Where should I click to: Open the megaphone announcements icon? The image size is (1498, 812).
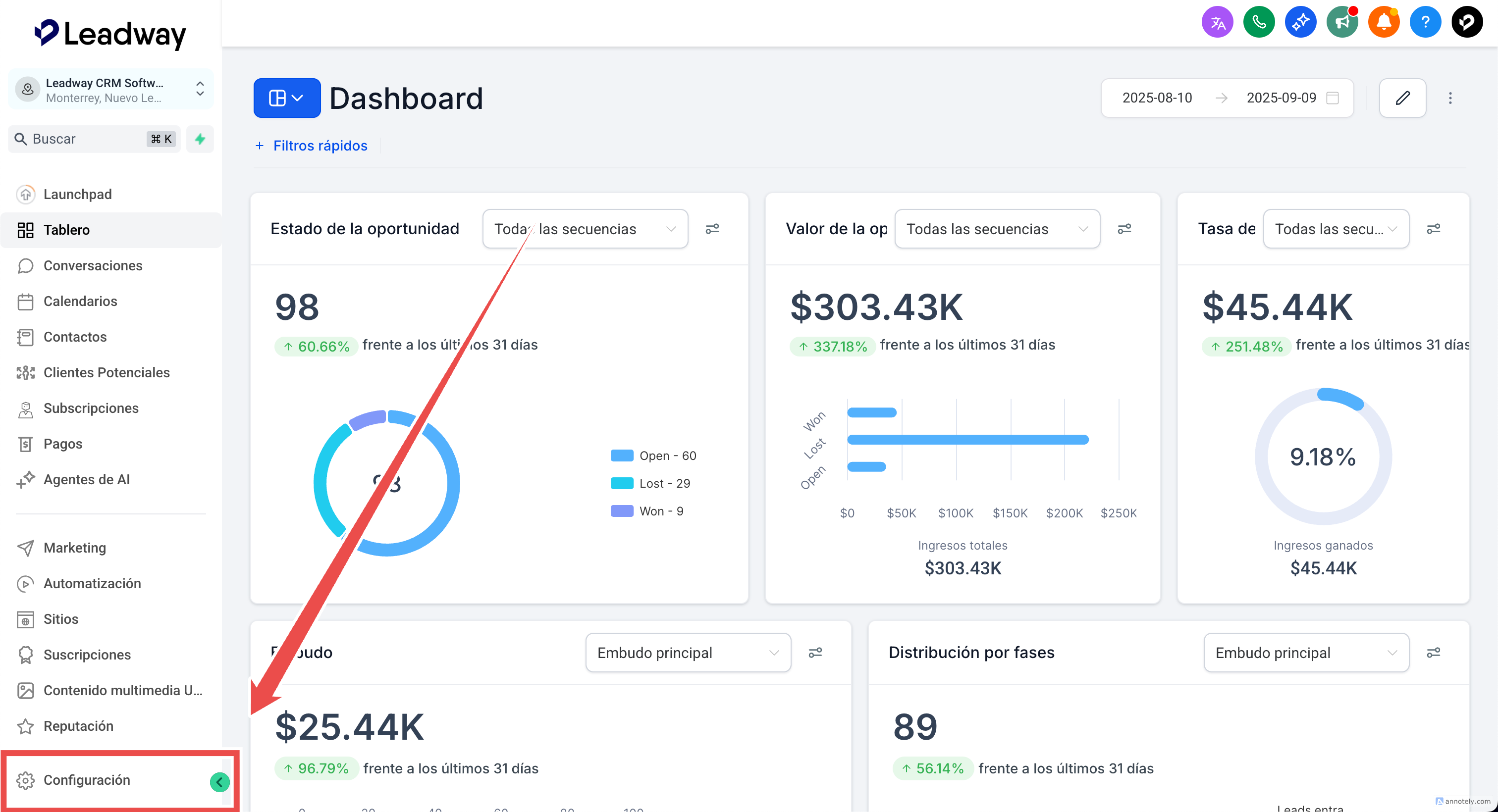click(1341, 22)
